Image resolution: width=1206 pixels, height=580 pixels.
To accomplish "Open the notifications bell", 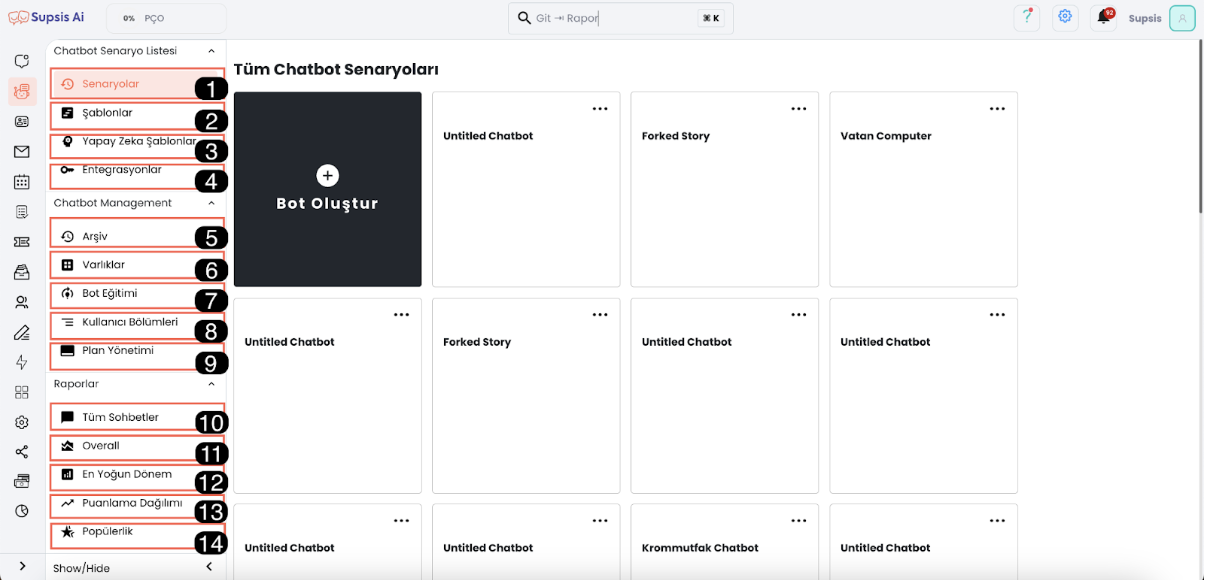I will click(1104, 17).
